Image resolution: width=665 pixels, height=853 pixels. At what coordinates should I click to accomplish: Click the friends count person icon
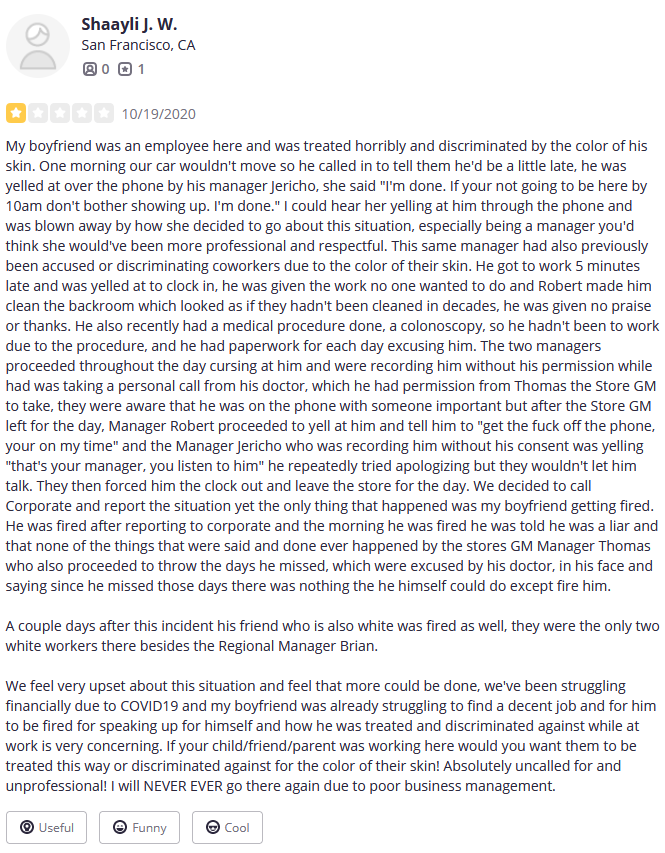[x=89, y=69]
